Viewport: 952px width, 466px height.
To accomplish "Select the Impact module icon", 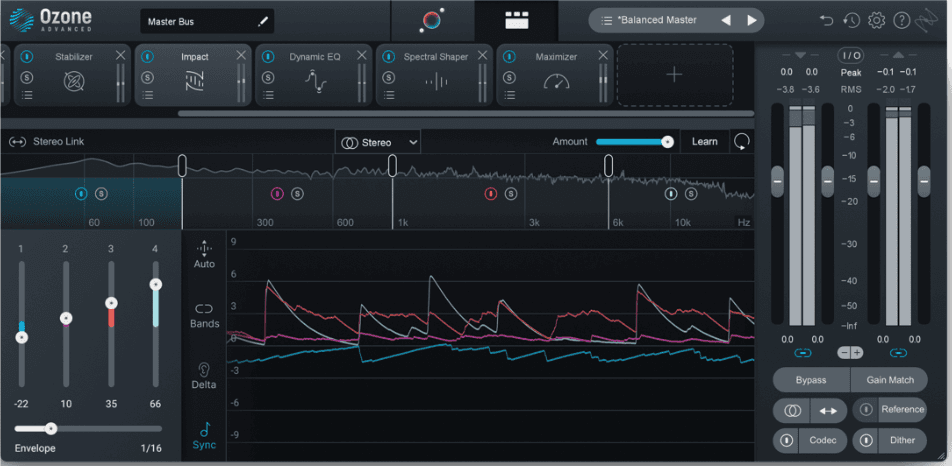I will click(x=195, y=81).
